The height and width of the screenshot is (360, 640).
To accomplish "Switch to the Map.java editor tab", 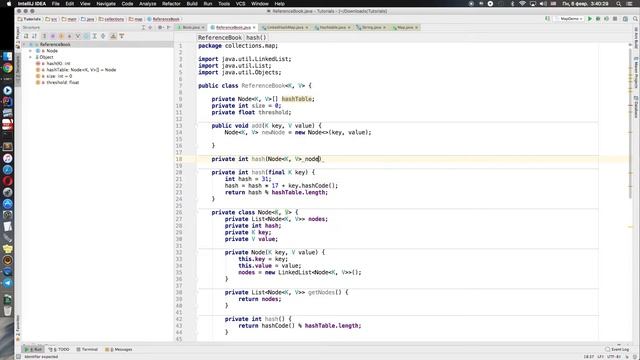I will [x=405, y=27].
